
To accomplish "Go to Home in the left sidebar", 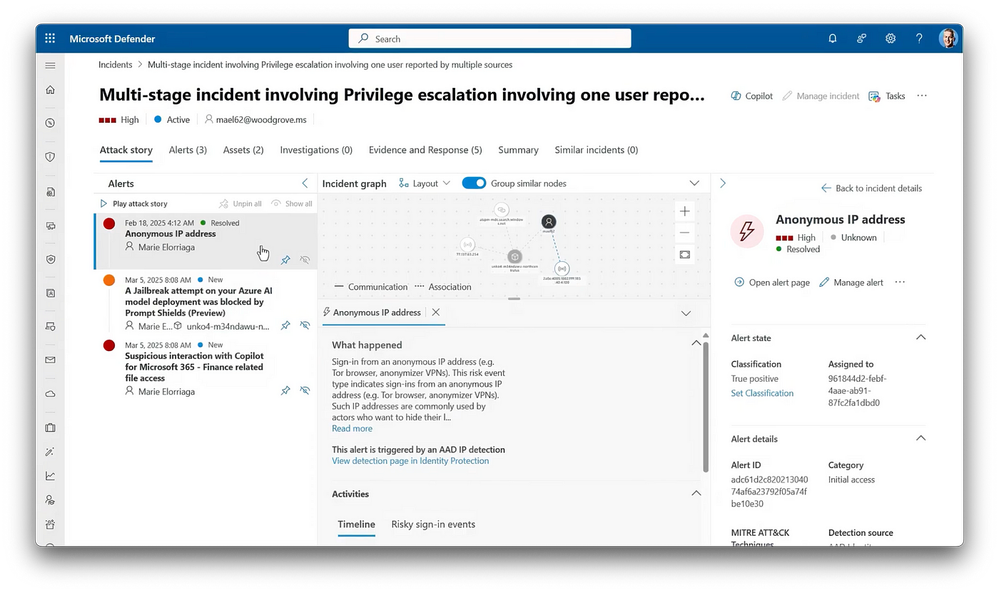I will 50,90.
